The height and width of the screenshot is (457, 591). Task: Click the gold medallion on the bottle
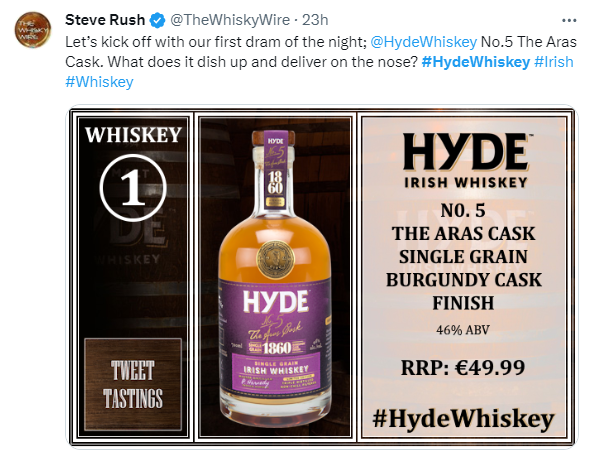(x=275, y=259)
